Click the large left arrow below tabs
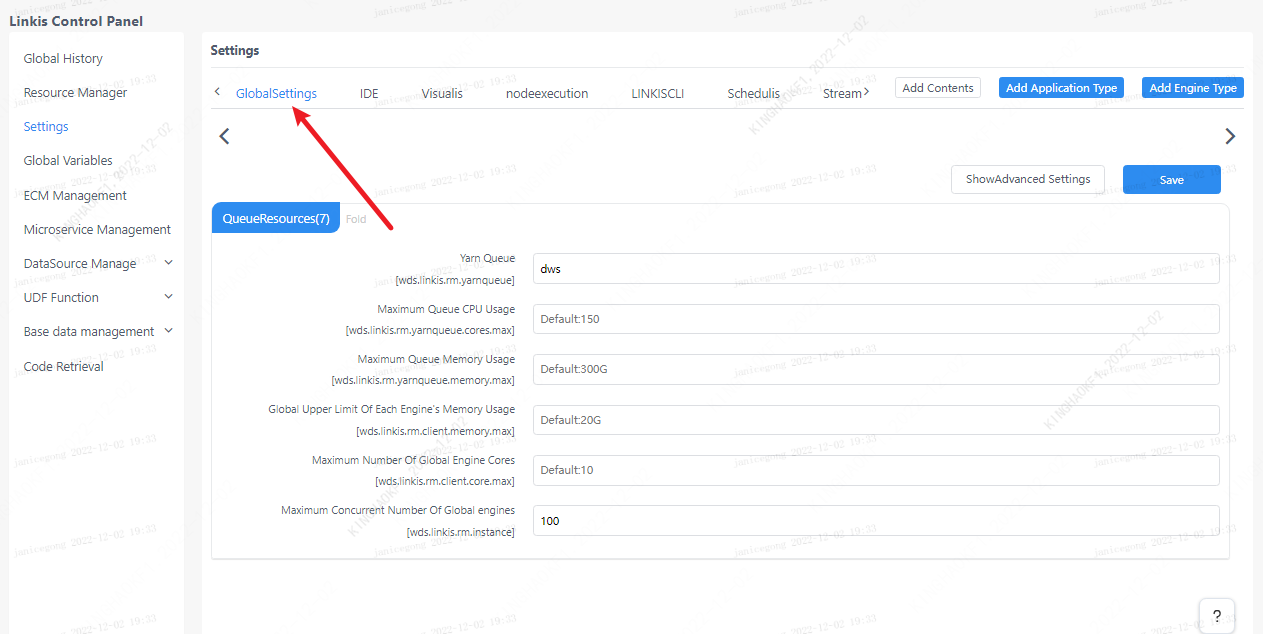Image resolution: width=1263 pixels, height=634 pixels. (224, 136)
